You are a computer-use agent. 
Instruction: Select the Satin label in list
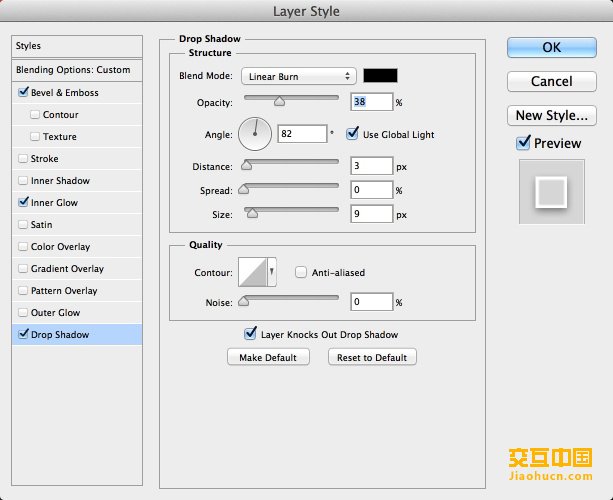click(x=41, y=225)
